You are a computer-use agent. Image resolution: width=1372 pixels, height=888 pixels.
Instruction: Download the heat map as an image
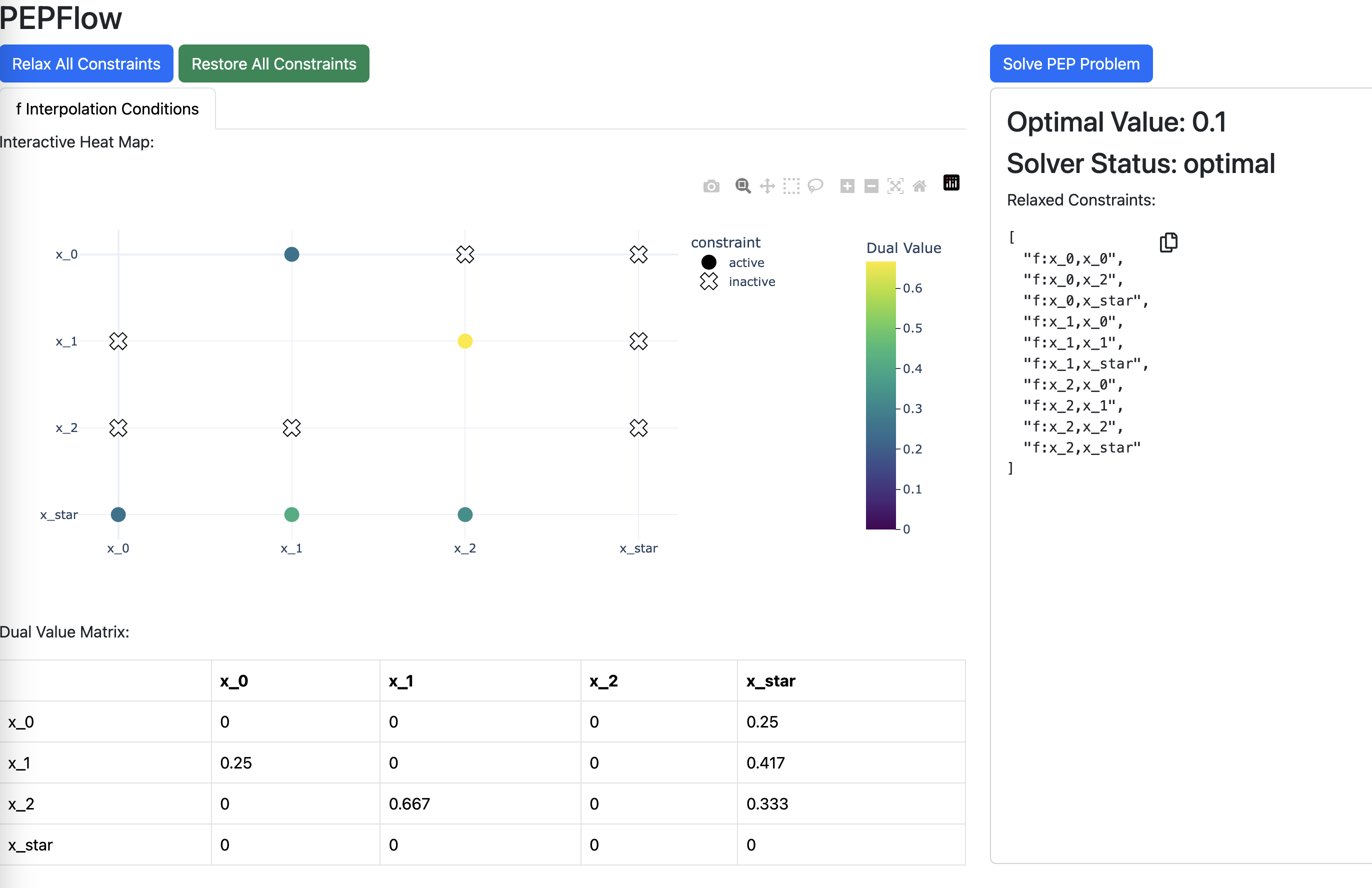point(711,185)
